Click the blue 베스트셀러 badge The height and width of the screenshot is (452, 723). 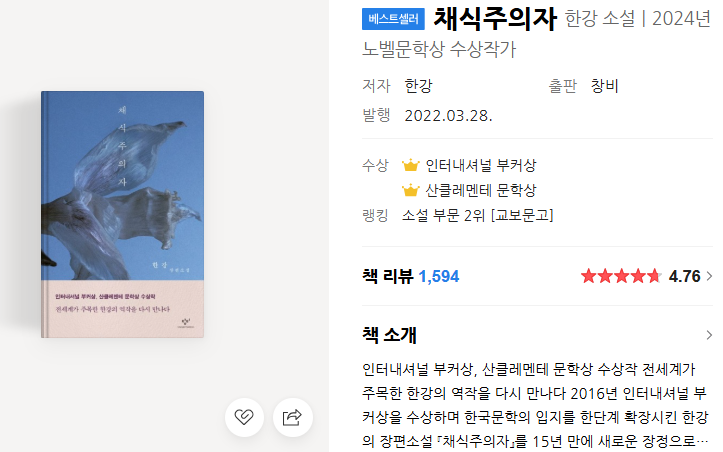tap(393, 19)
